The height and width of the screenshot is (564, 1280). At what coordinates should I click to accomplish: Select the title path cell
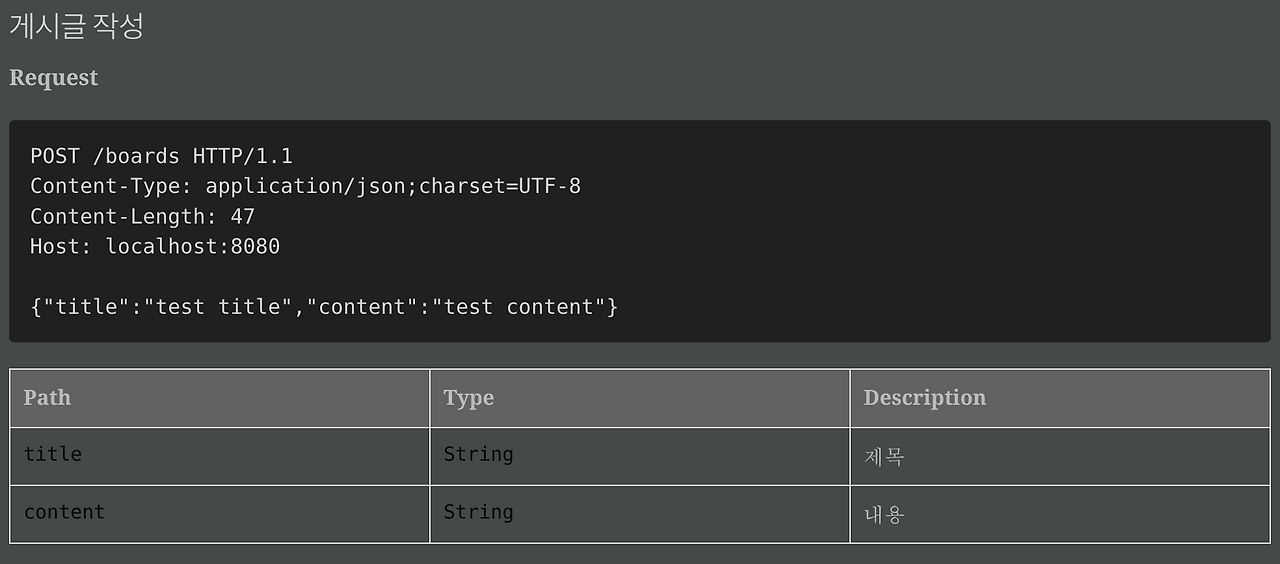click(x=53, y=454)
